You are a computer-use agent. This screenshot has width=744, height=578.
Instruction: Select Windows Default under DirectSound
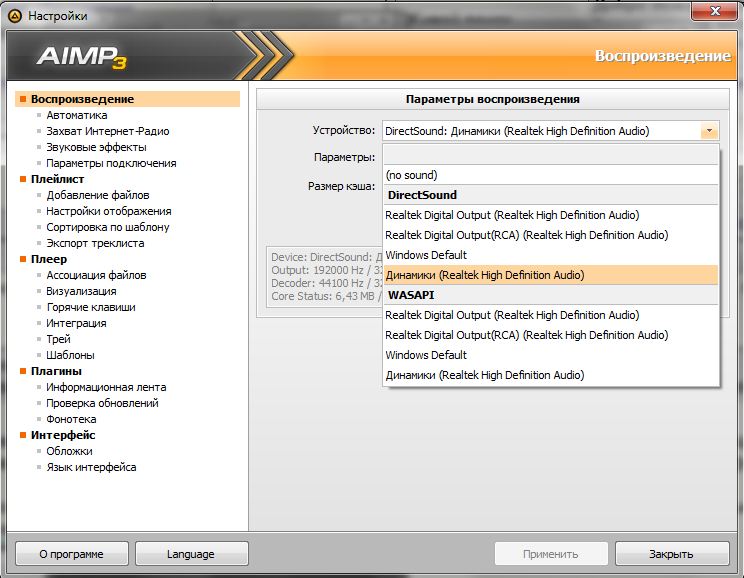(551, 255)
